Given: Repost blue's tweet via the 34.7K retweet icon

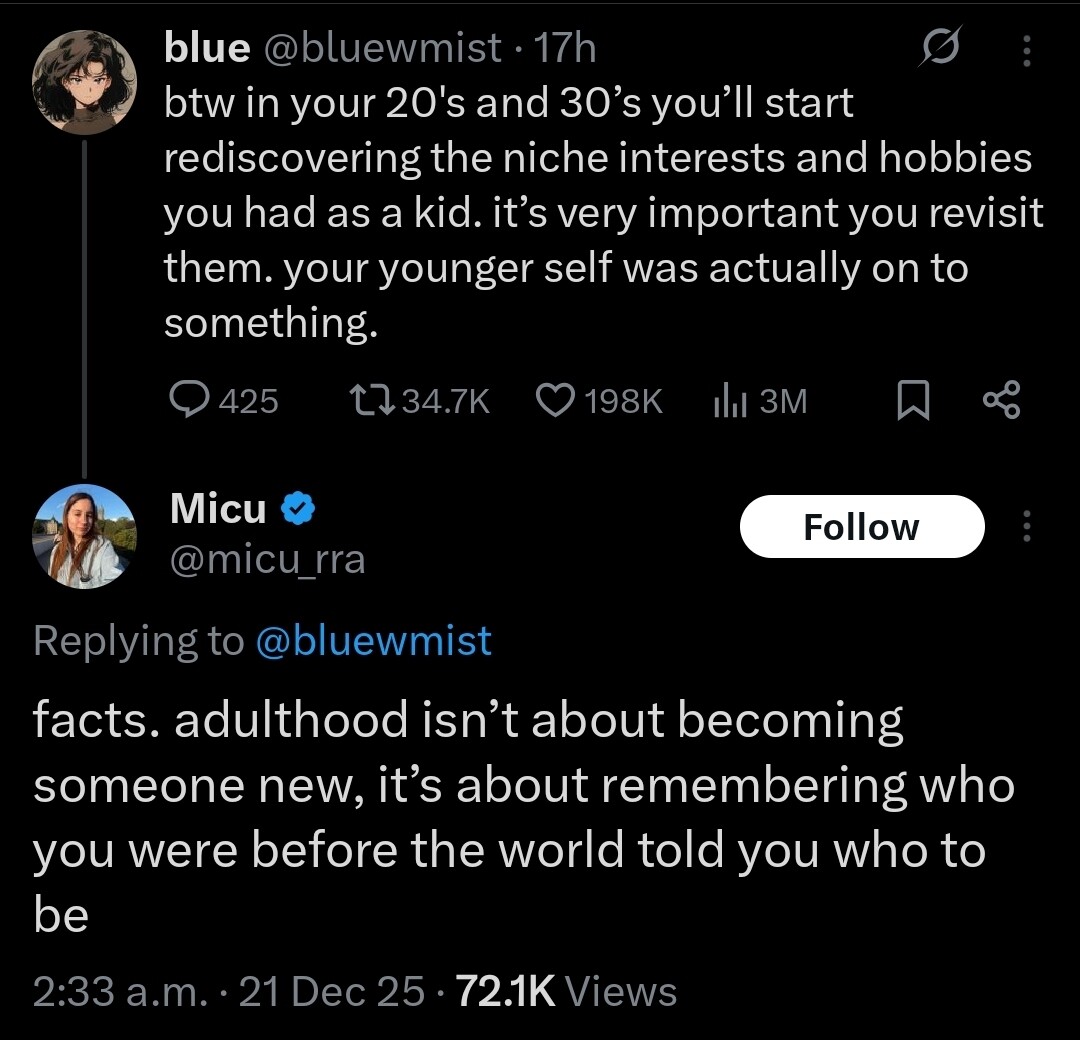Looking at the screenshot, I should tap(374, 401).
